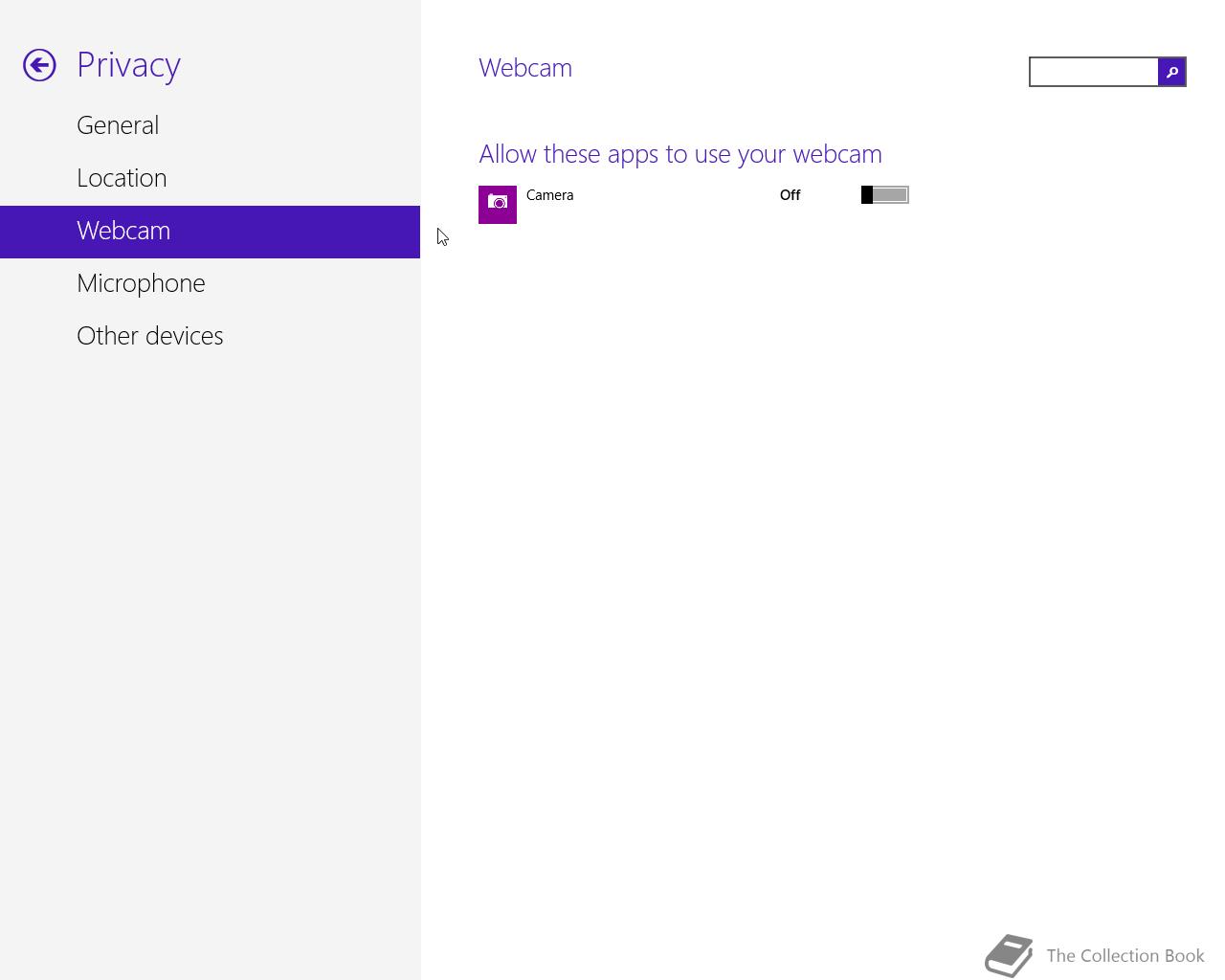Open the Other devices section
Viewport: 1225px width, 980px height.
211,336
